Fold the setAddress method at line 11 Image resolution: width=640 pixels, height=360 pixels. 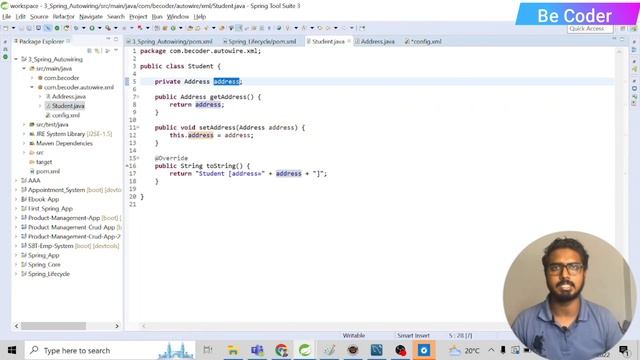[138, 127]
